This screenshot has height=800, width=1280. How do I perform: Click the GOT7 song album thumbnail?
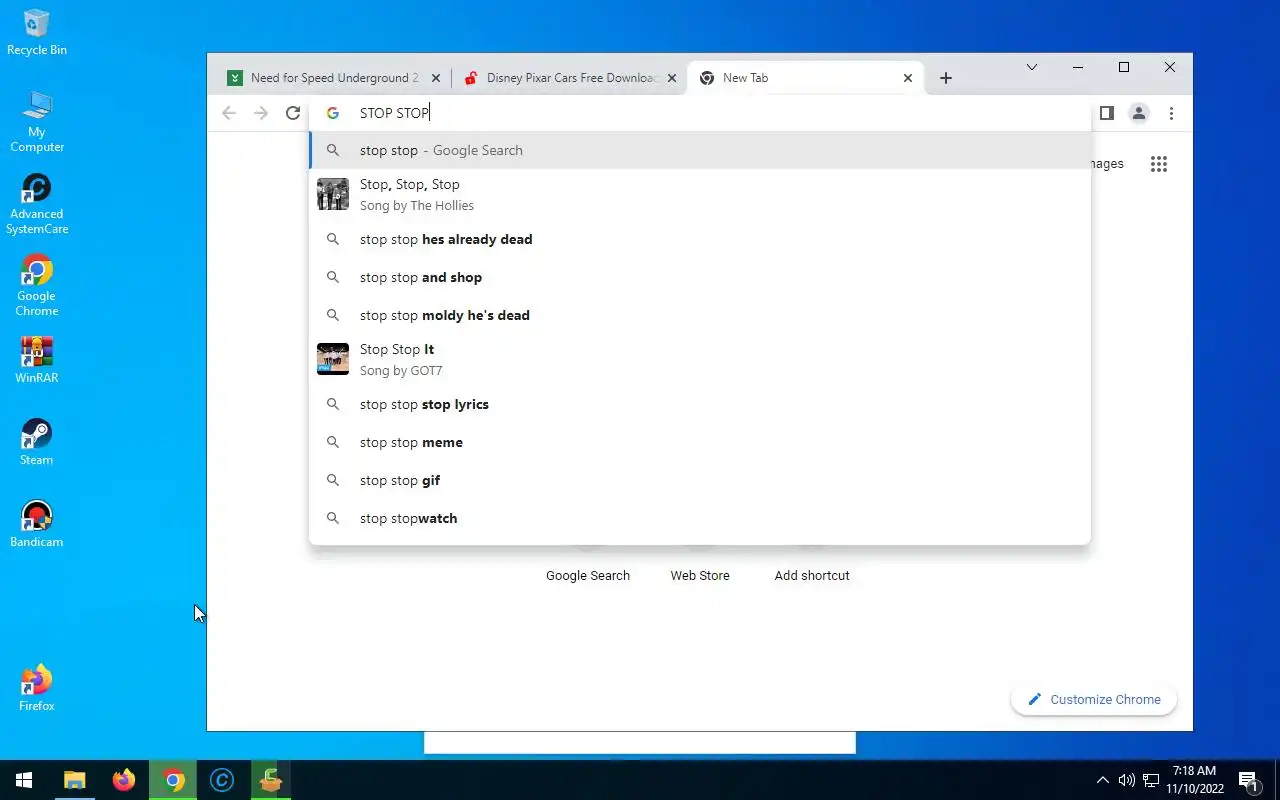click(x=333, y=359)
